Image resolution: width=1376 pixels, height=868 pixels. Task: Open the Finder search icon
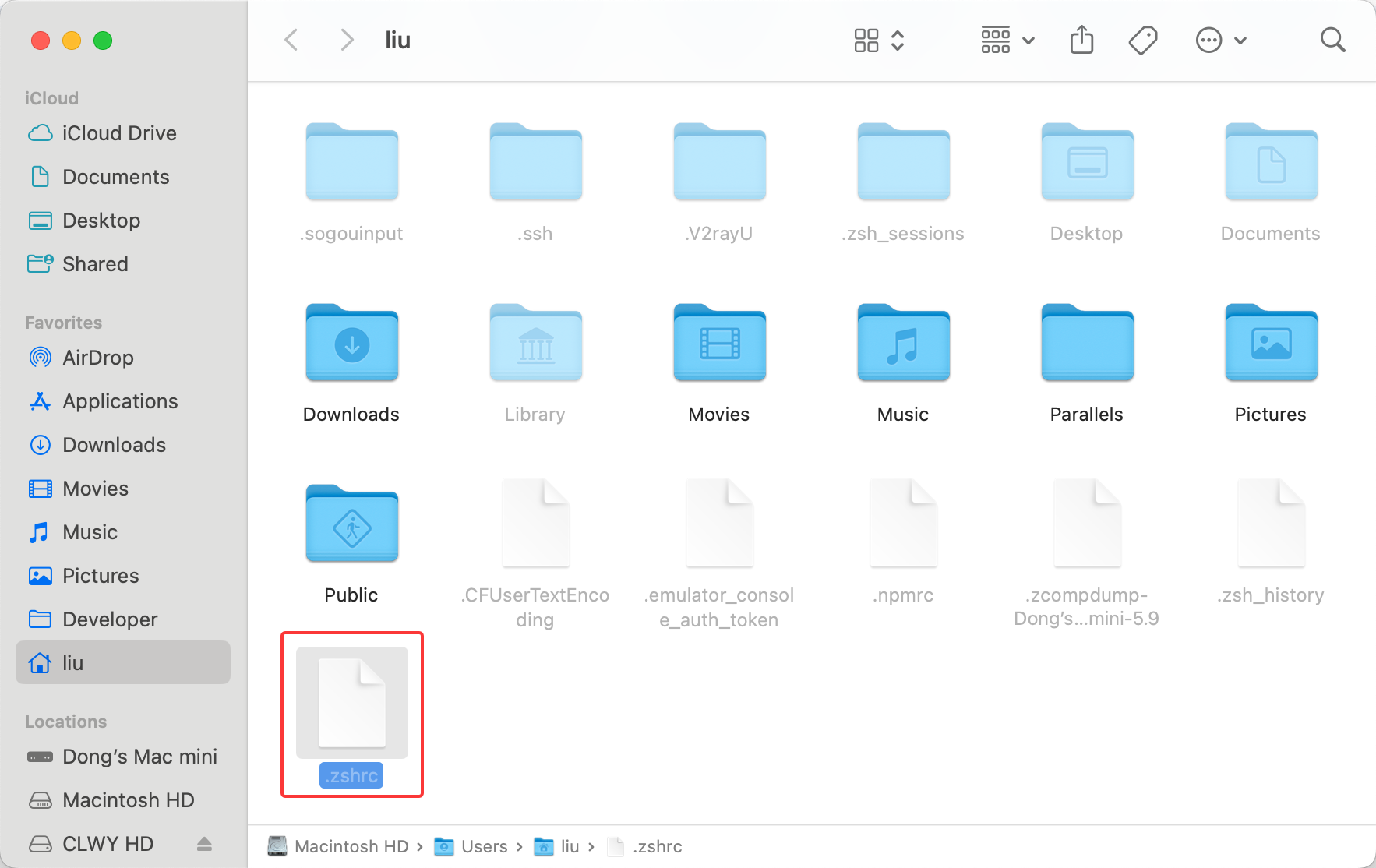pyautogui.click(x=1332, y=40)
